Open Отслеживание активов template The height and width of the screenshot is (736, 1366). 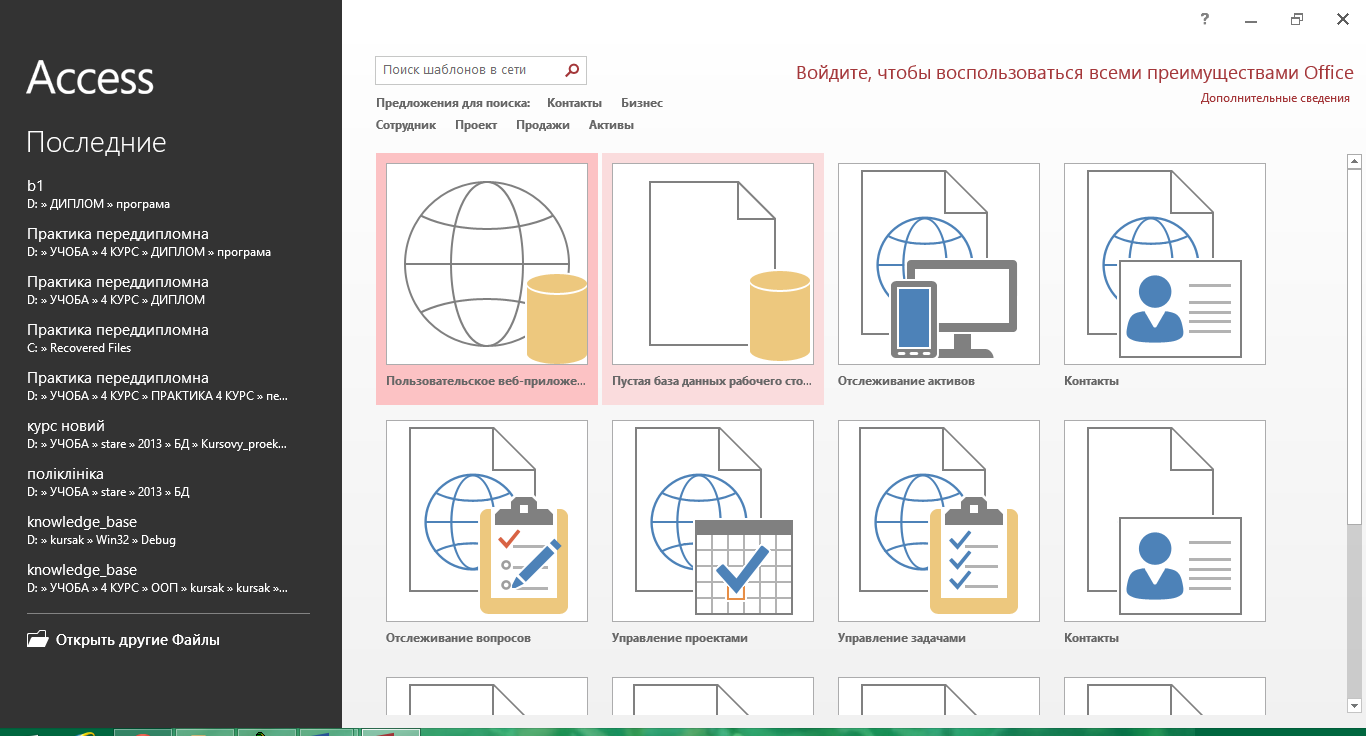(939, 279)
